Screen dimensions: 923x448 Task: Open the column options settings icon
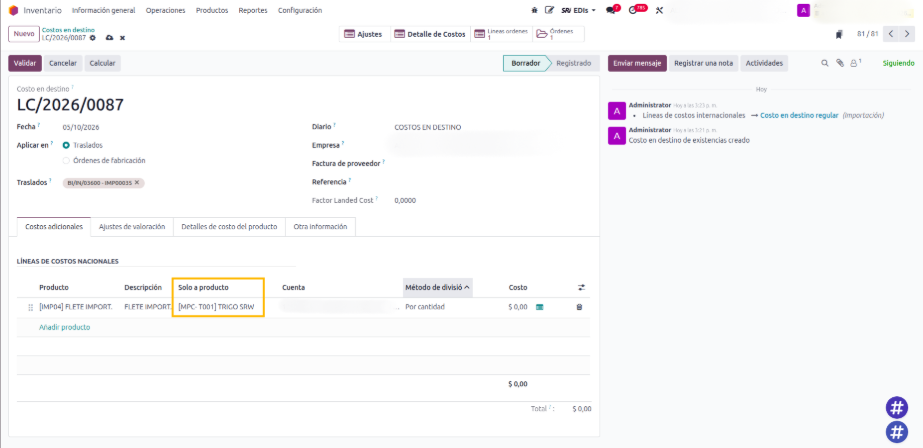coord(582,287)
